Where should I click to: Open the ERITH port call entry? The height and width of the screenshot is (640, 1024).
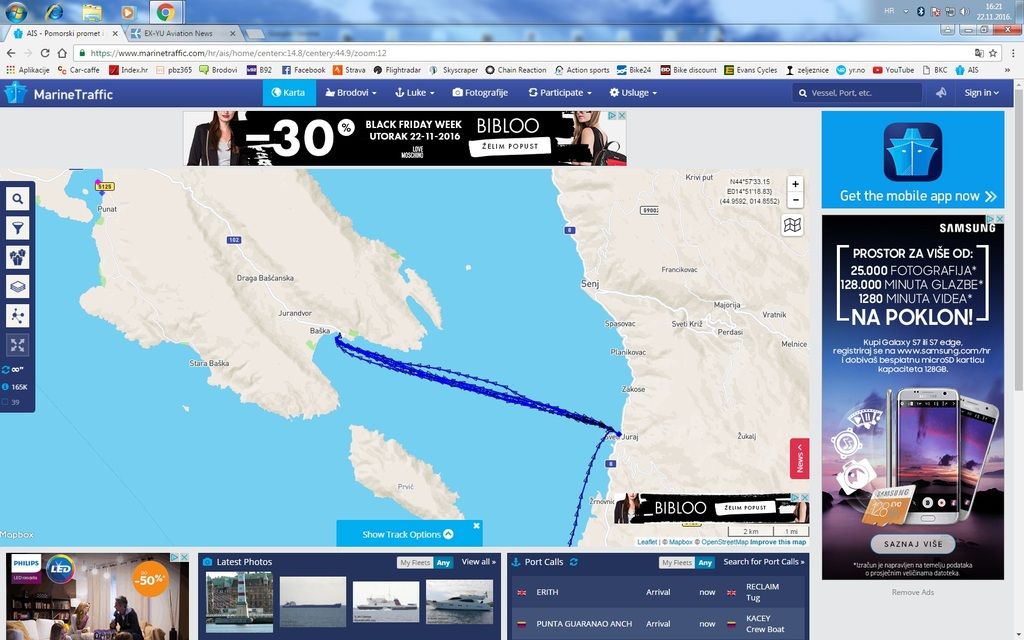(x=547, y=592)
